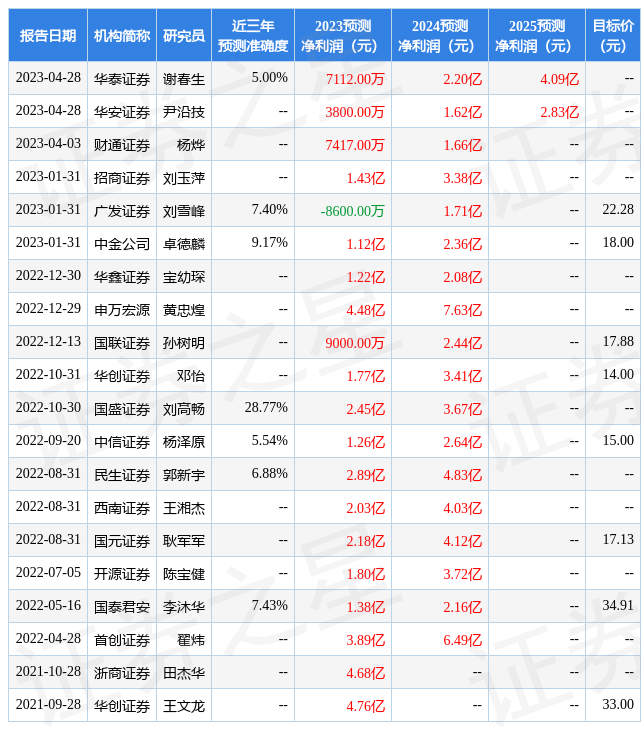Select 国元证券 institution cell

[122, 541]
